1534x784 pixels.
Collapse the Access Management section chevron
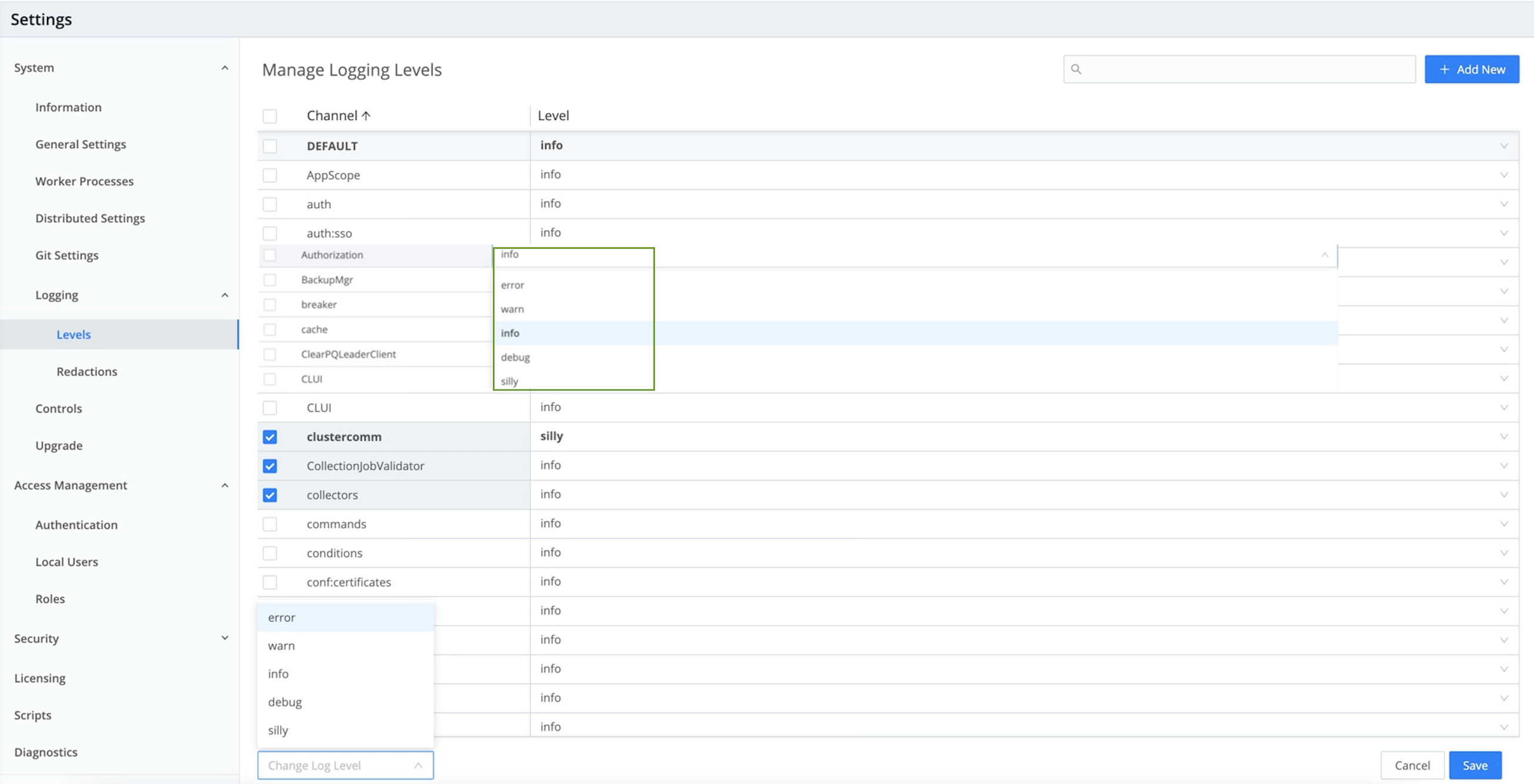coord(225,485)
